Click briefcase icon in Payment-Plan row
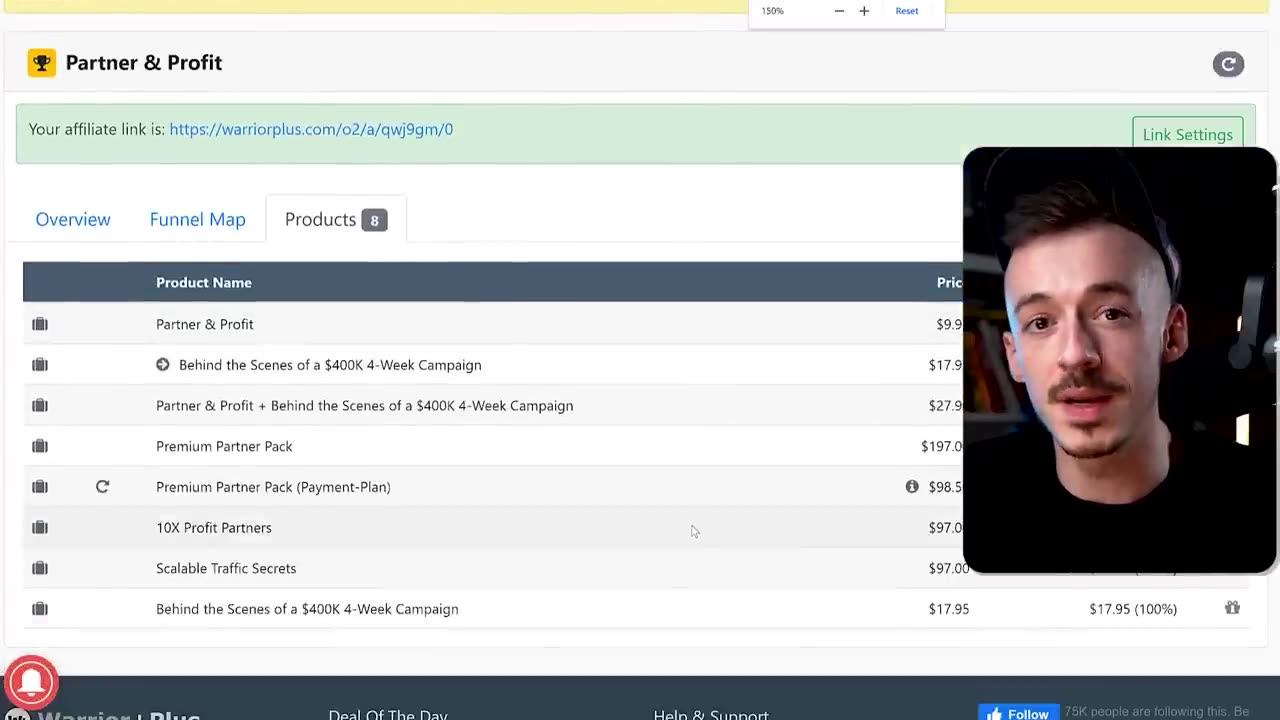This screenshot has height=720, width=1280. 40,487
